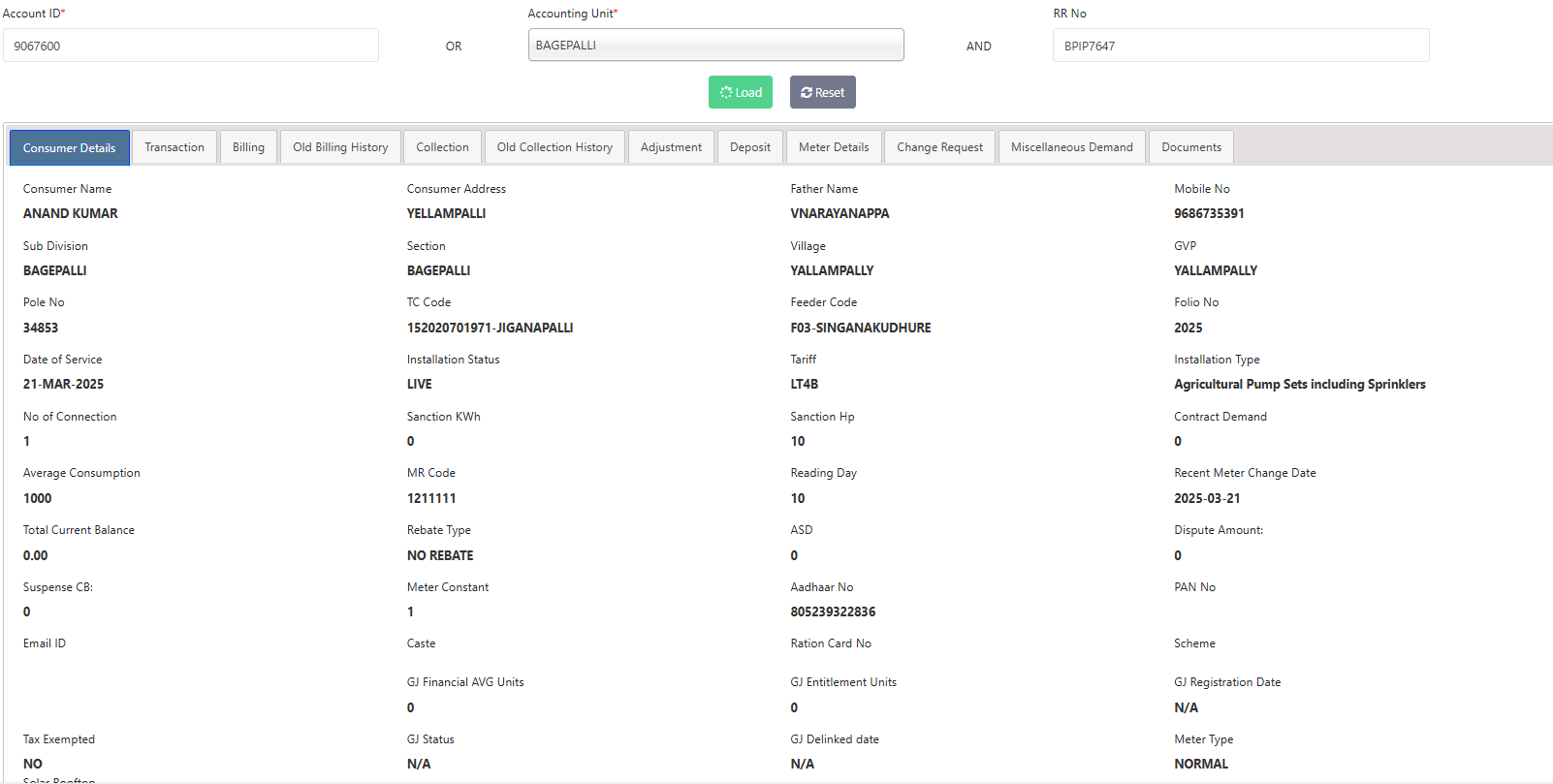Click the Load button spinner icon
Screen dimensions: 1553x784
point(726,93)
